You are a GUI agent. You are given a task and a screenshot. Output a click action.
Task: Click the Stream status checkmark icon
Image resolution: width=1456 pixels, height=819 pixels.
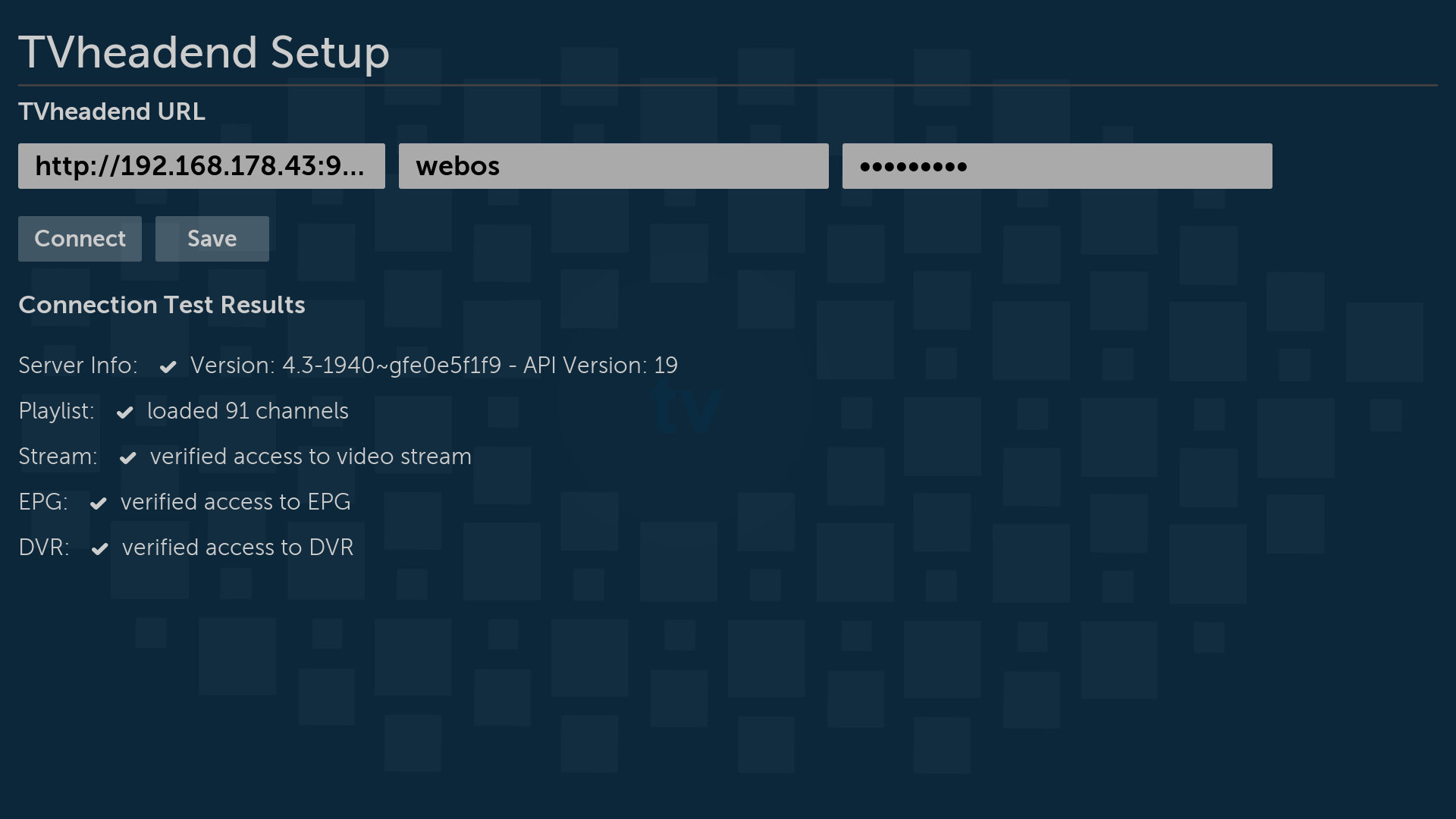click(127, 458)
